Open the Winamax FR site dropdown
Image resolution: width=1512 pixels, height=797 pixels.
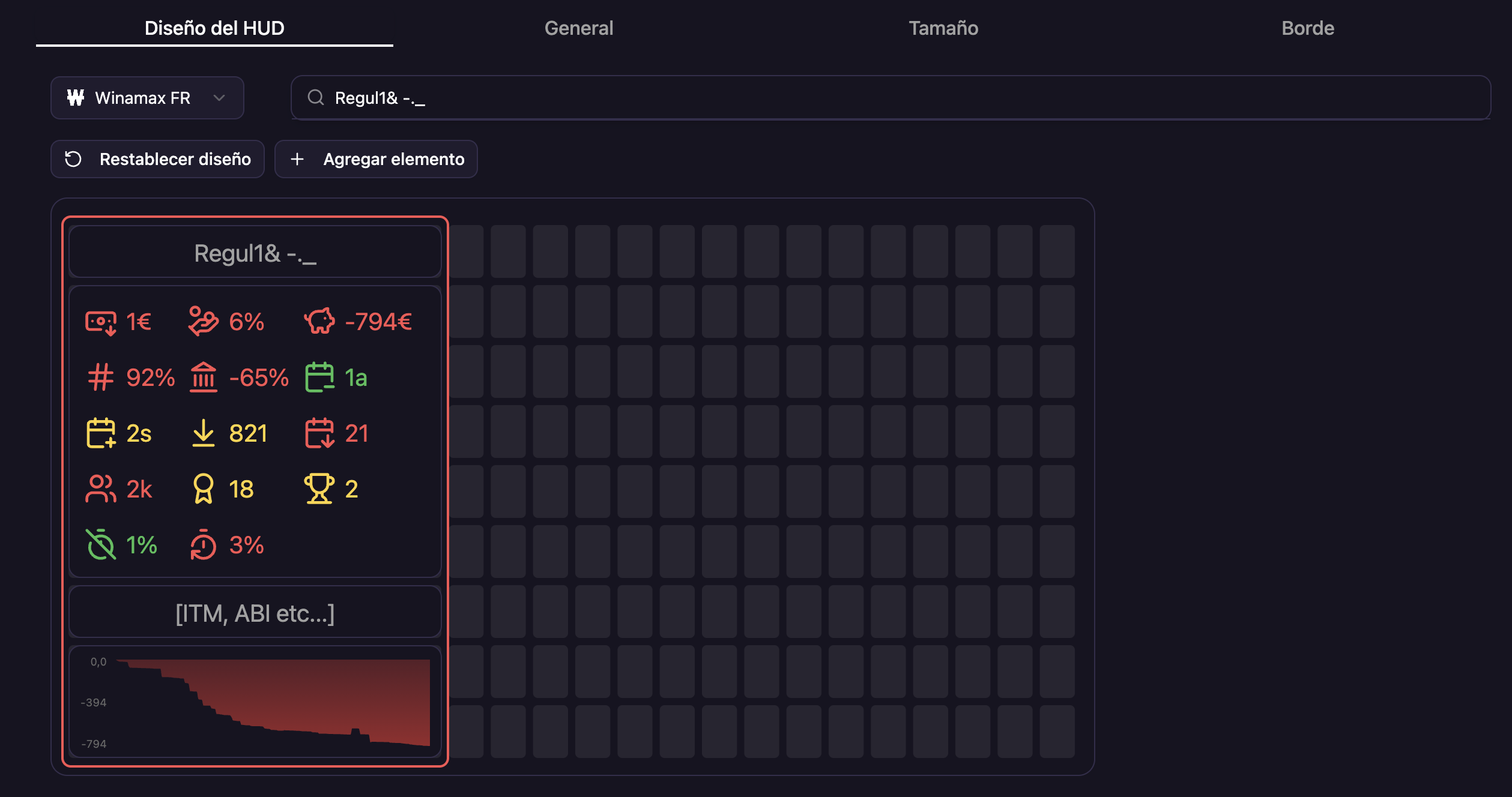tap(147, 98)
